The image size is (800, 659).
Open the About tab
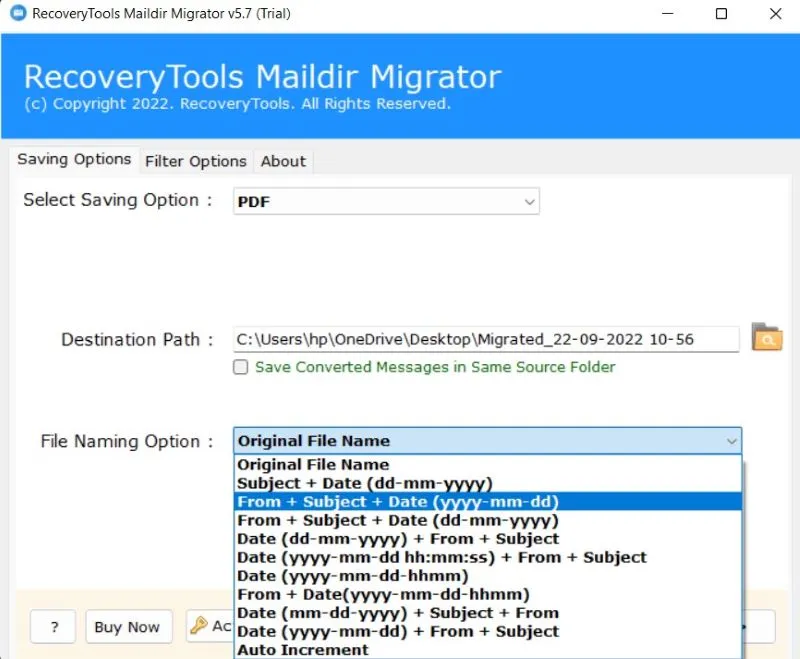click(x=283, y=161)
